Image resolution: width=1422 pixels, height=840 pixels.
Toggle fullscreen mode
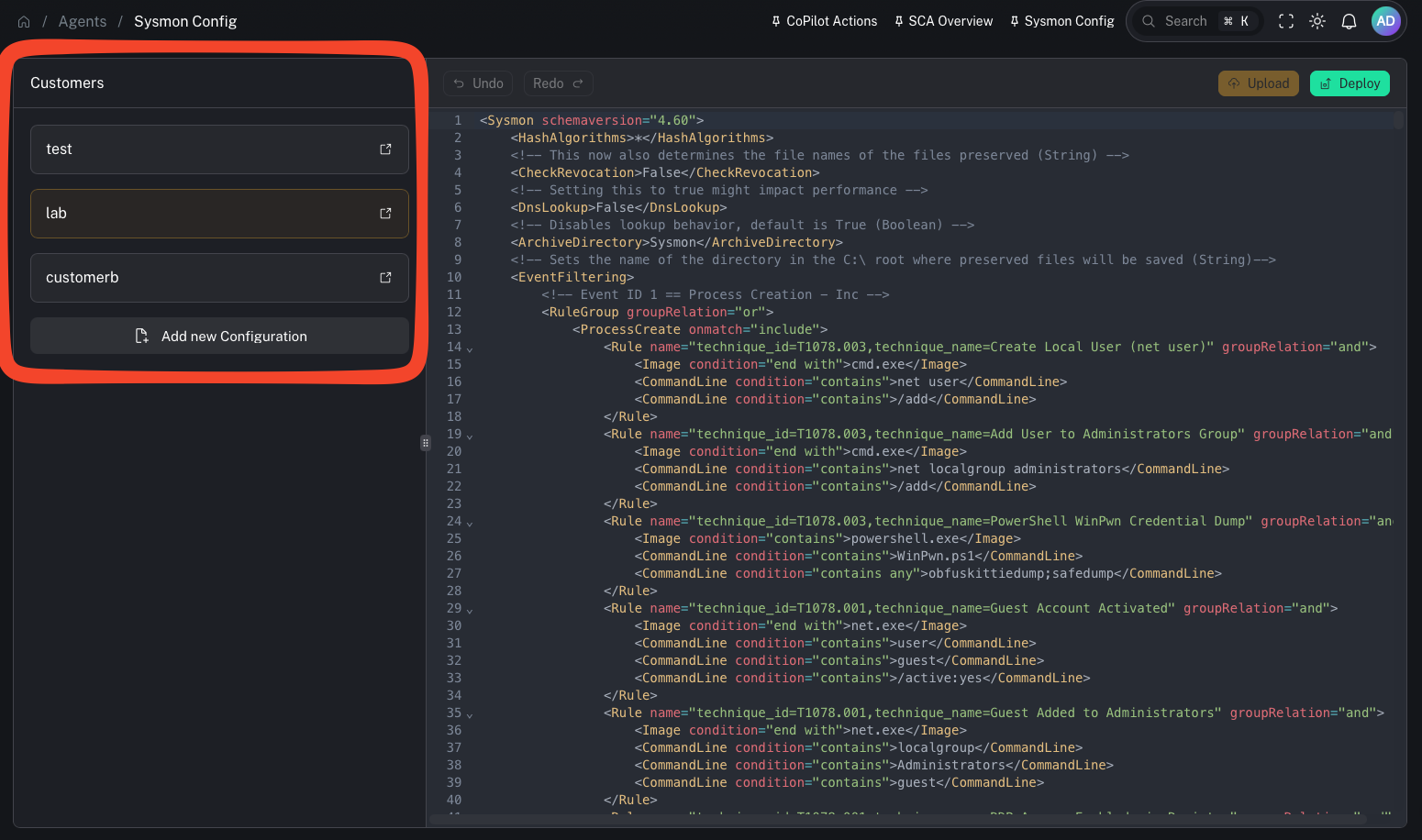(x=1285, y=21)
